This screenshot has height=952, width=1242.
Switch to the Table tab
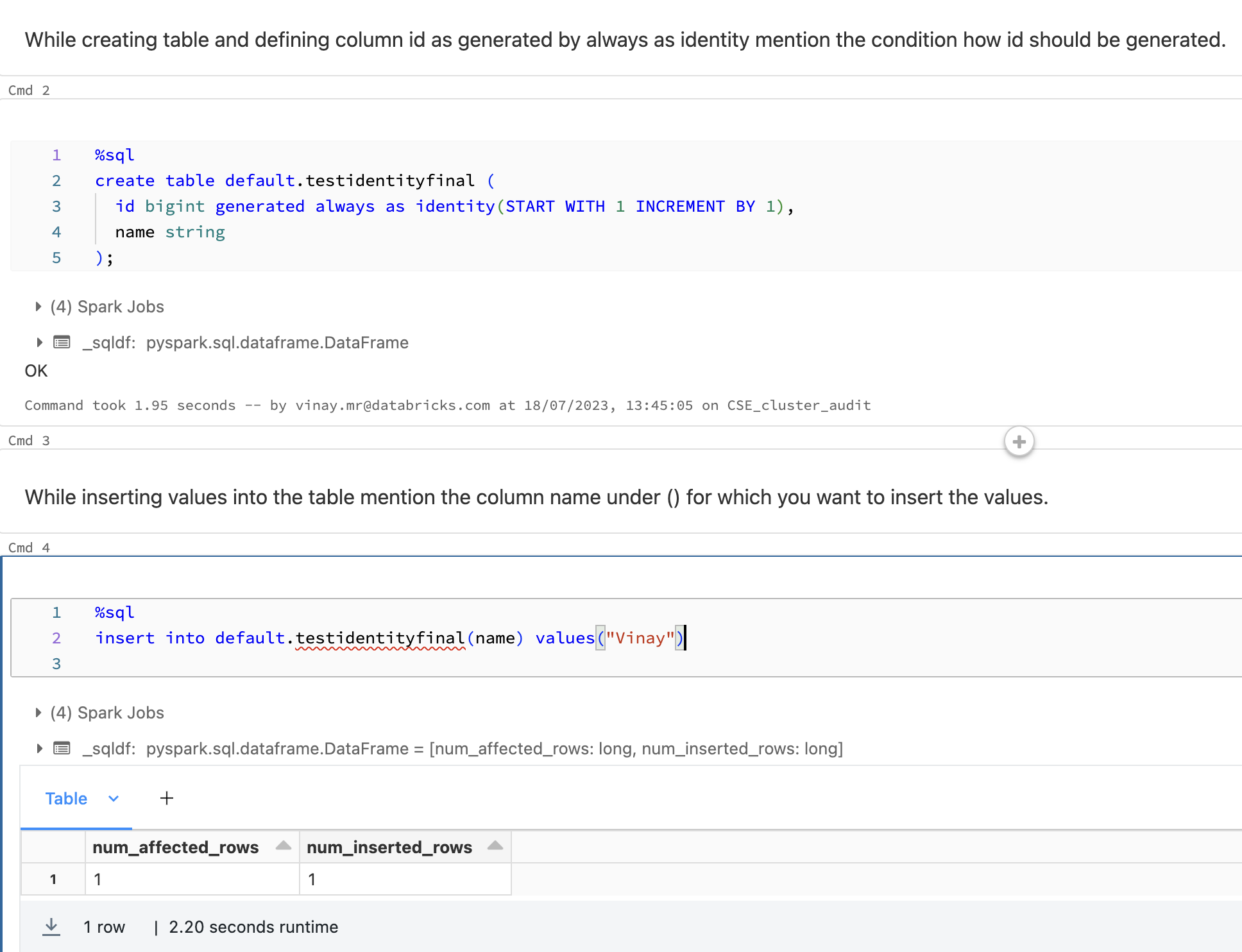[x=66, y=799]
